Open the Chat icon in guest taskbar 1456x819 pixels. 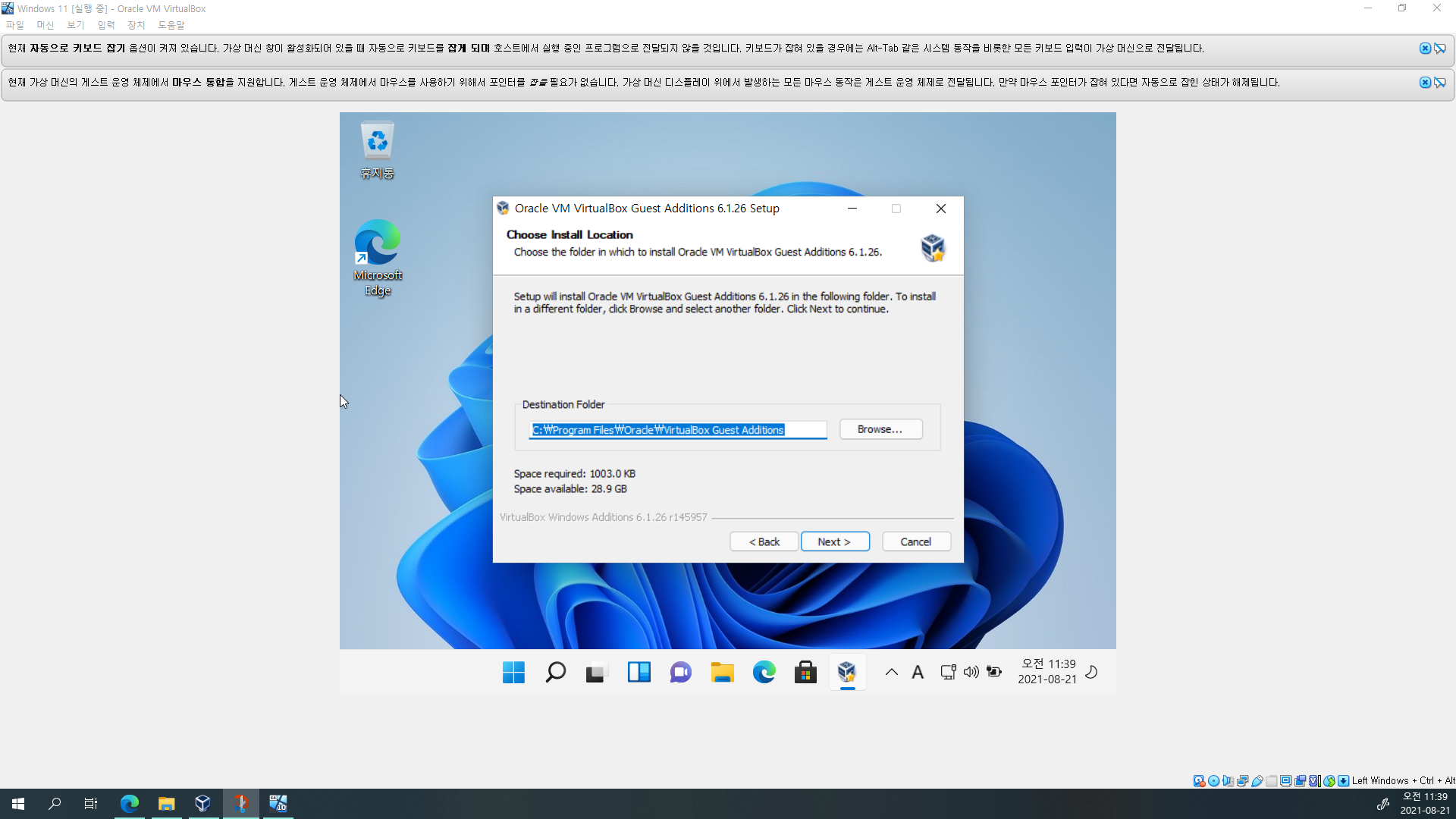pyautogui.click(x=680, y=672)
